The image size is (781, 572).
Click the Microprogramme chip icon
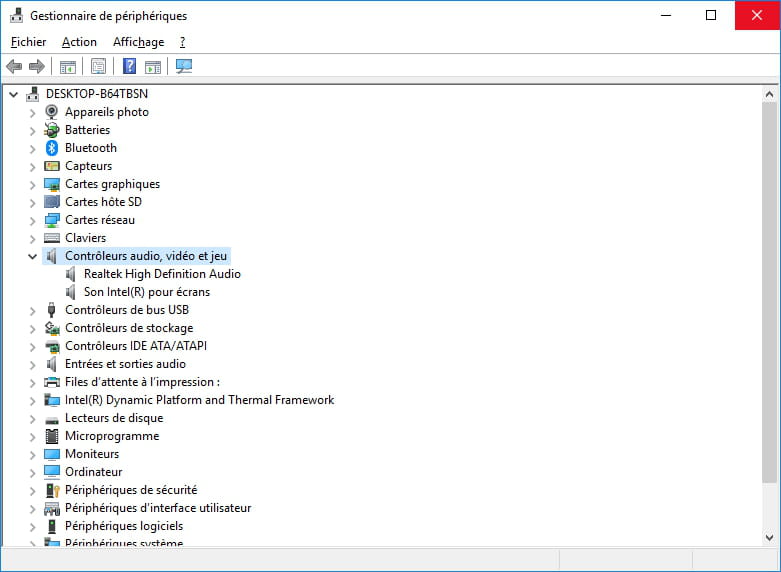(52, 436)
